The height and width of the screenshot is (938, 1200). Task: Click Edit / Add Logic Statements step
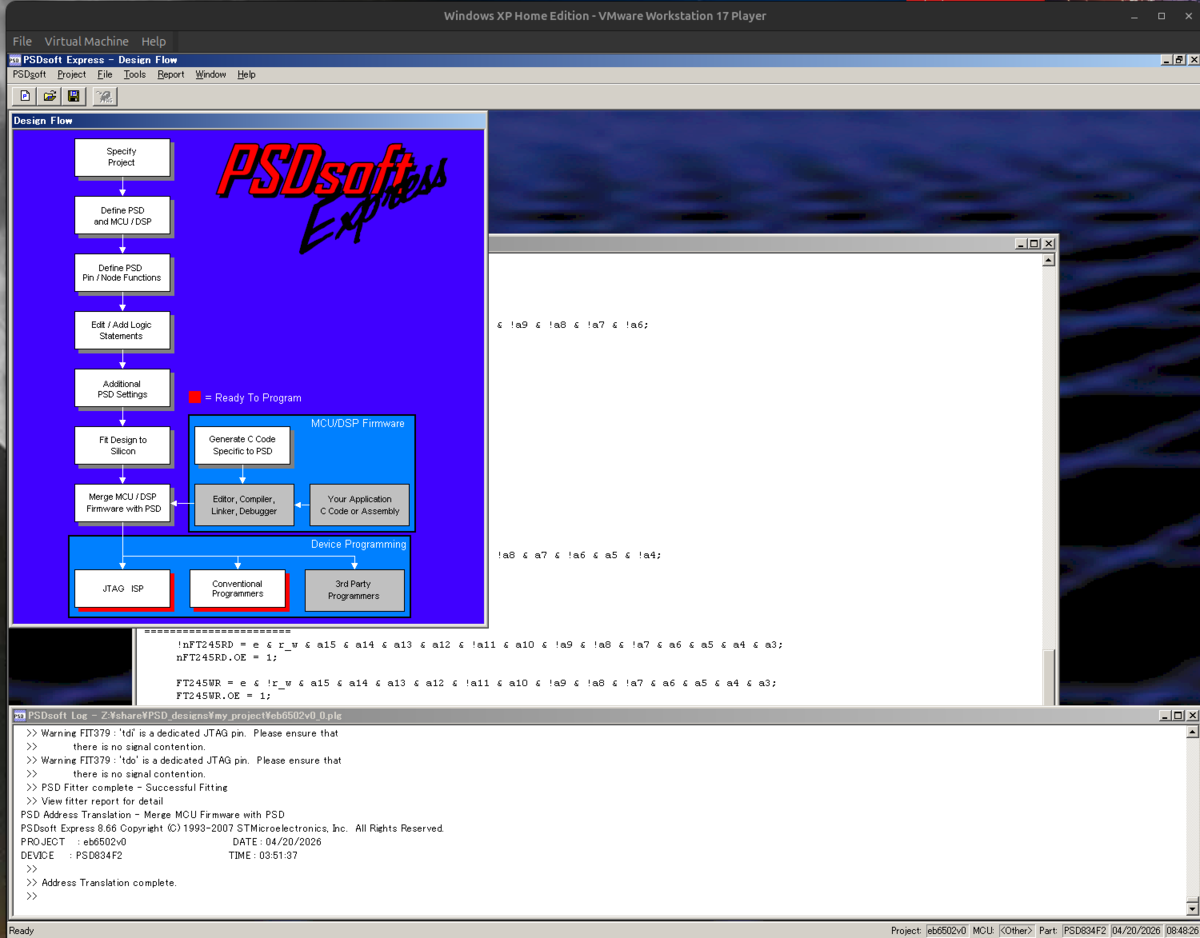click(x=122, y=331)
